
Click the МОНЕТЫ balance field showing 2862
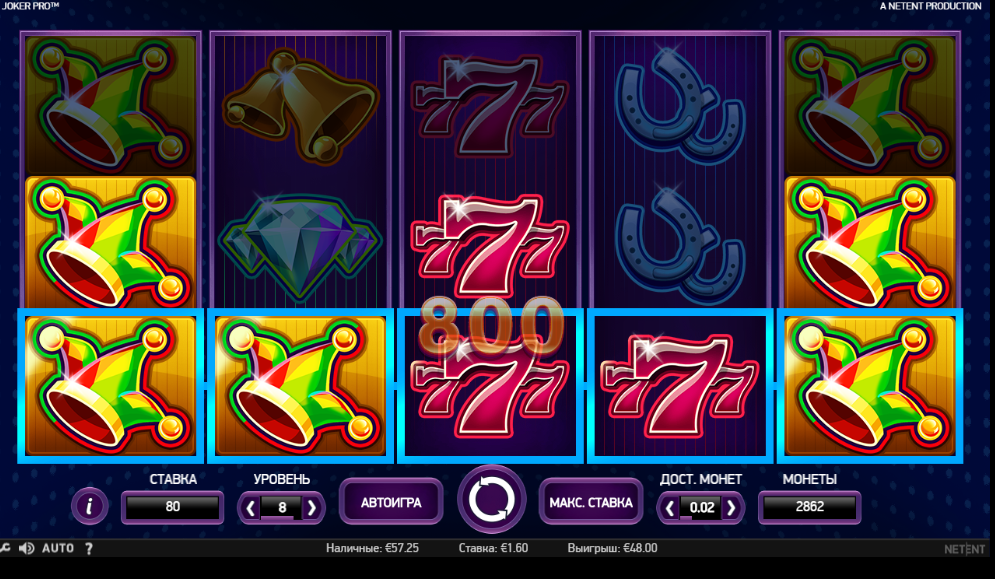tap(810, 507)
